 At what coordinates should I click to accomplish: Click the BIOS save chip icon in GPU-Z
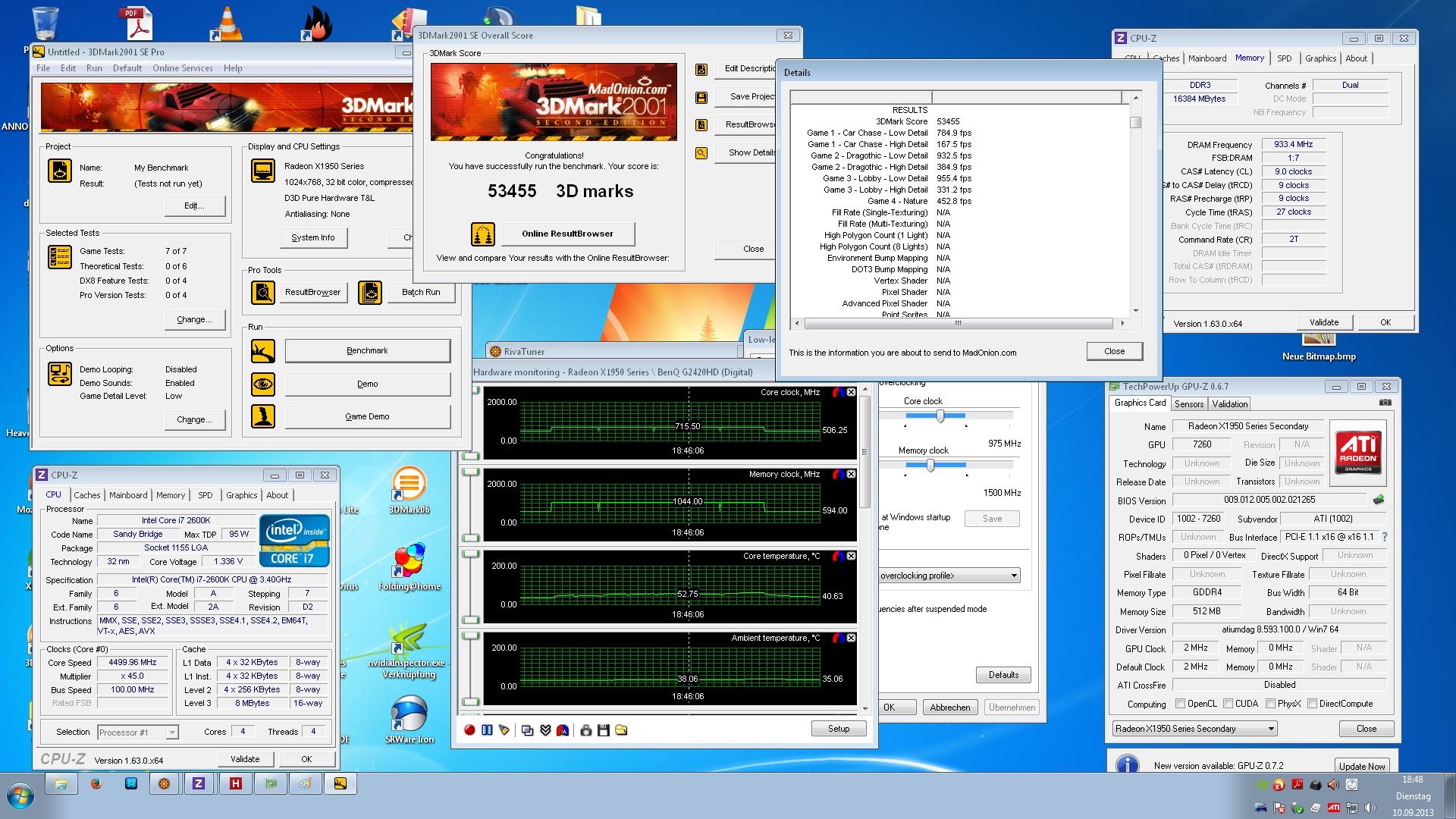pos(1379,500)
